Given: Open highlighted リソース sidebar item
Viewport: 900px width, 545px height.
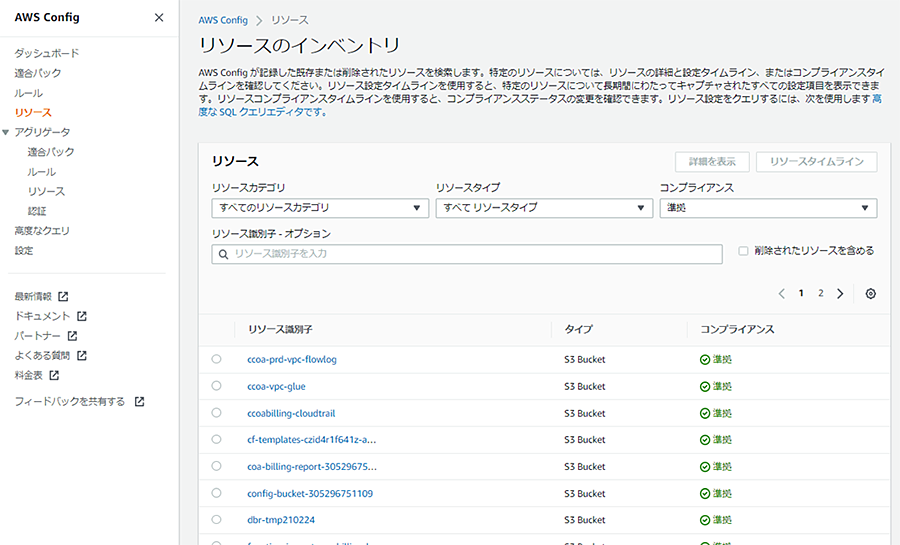Looking at the screenshot, I should coord(33,112).
